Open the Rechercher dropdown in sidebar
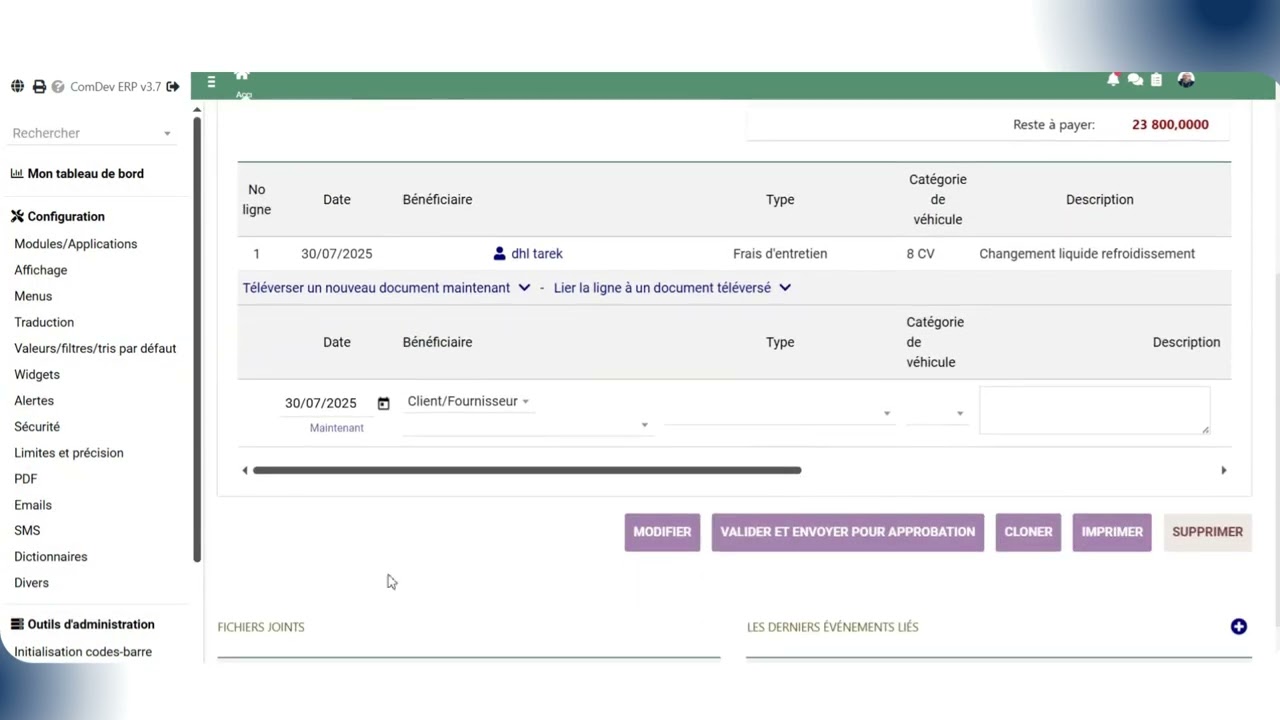This screenshot has width=1280, height=720. (92, 133)
